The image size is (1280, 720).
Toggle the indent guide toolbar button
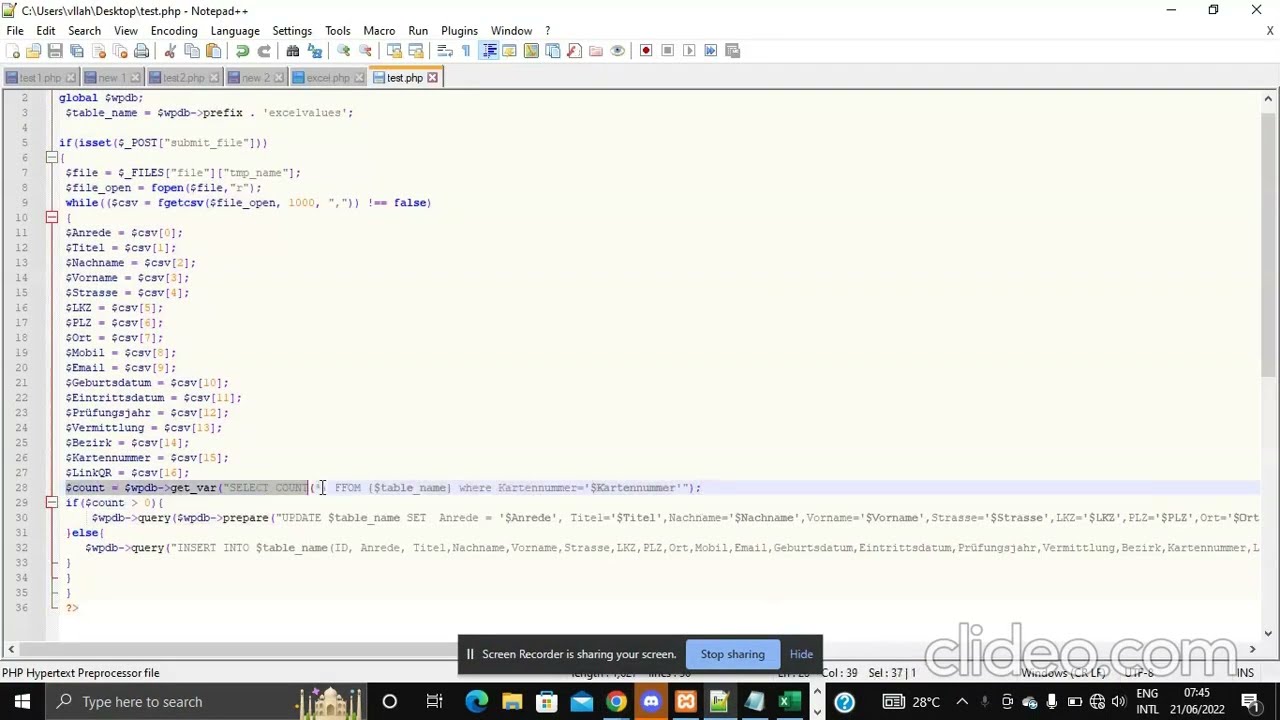point(489,51)
